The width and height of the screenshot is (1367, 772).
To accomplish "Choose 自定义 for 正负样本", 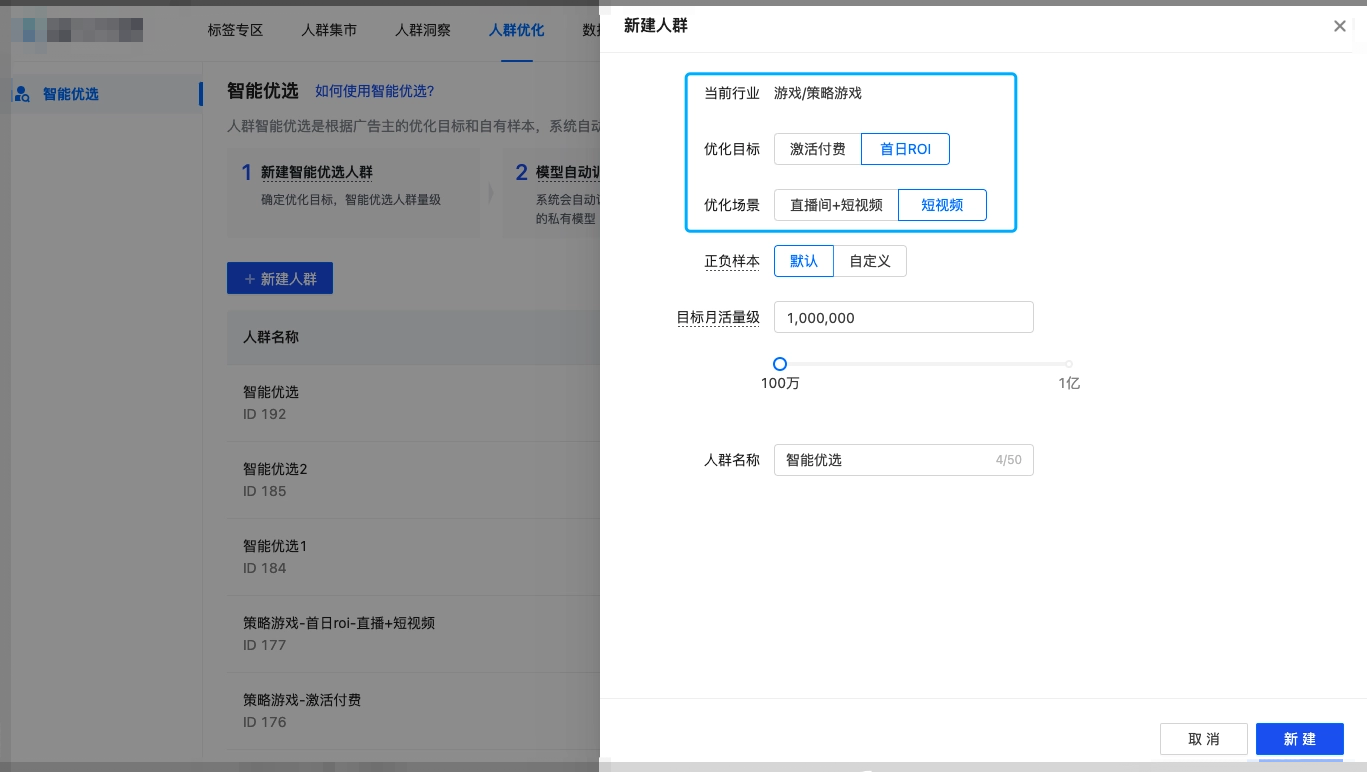I will coord(870,261).
